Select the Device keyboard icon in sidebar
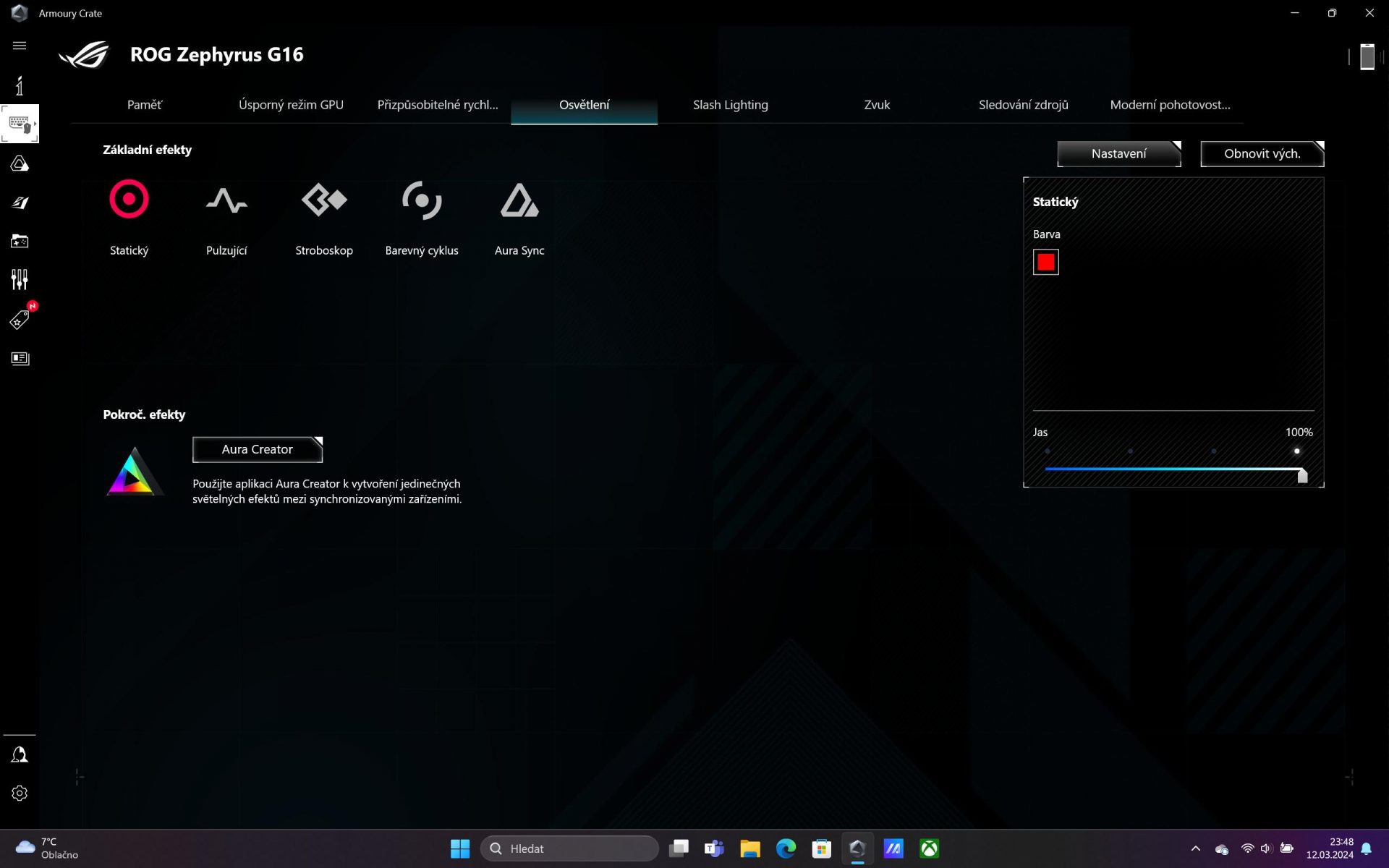Viewport: 1389px width, 868px height. (x=20, y=124)
